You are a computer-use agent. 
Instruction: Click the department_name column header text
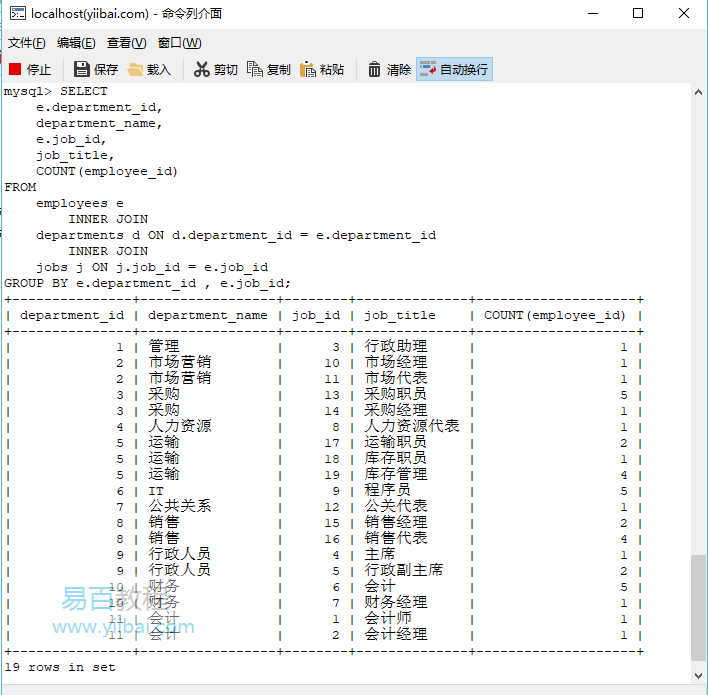tap(208, 315)
